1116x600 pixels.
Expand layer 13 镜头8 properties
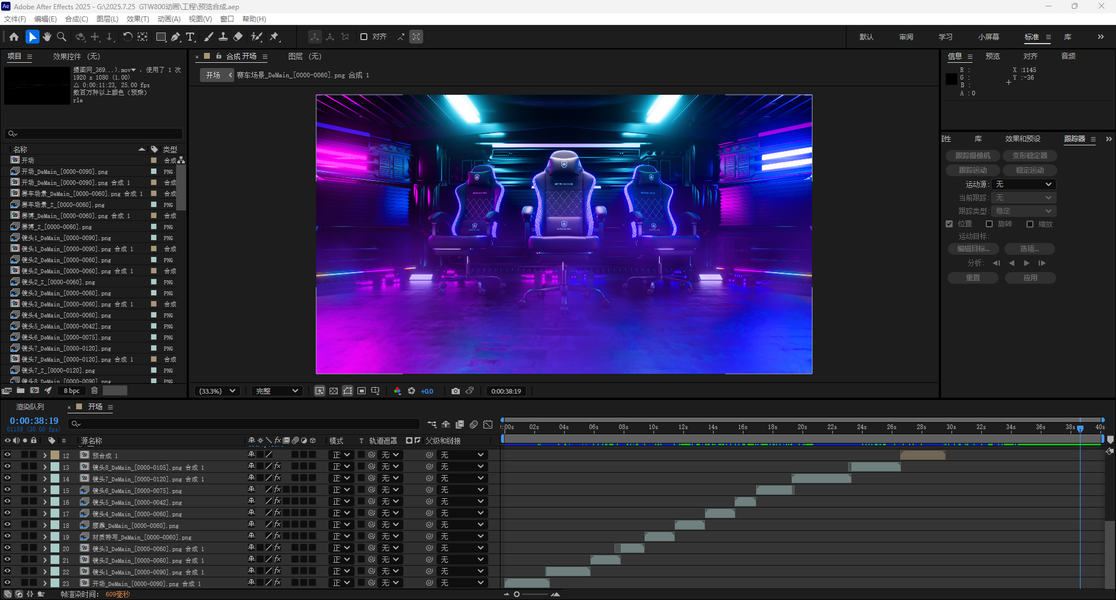[x=45, y=467]
